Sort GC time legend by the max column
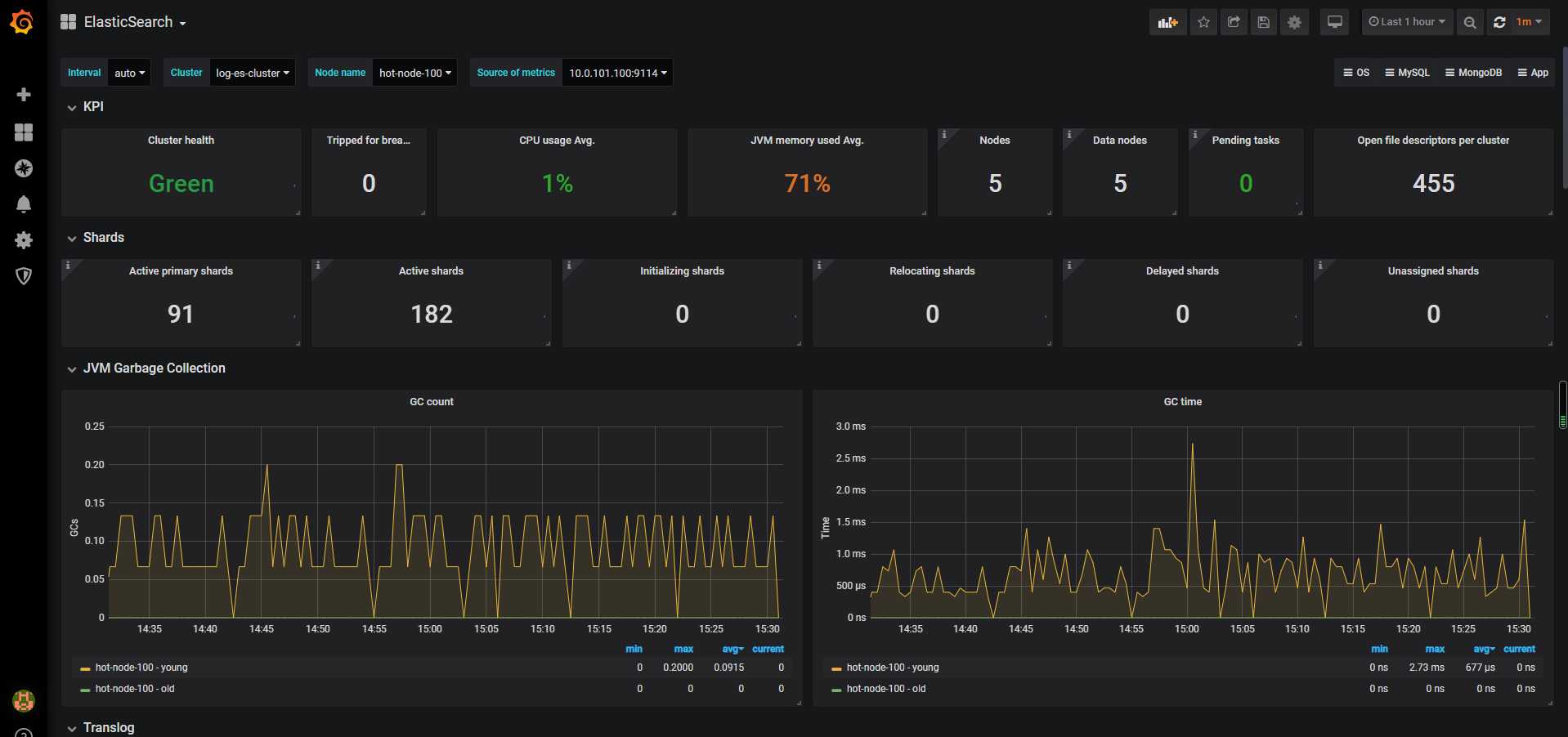Viewport: 1568px width, 737px height. pyautogui.click(x=1435, y=649)
